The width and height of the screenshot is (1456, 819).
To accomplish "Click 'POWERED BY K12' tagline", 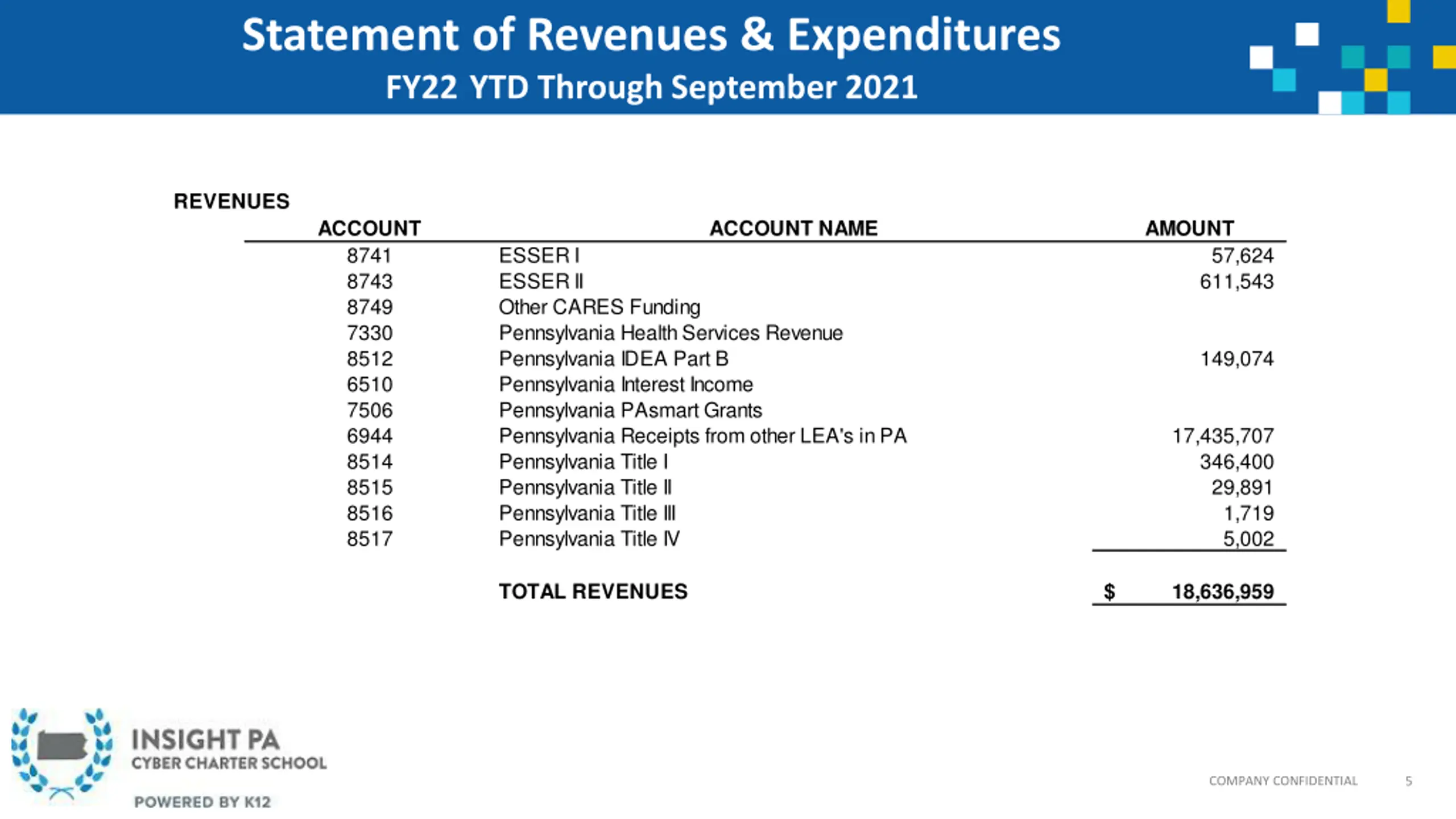I will [x=202, y=803].
